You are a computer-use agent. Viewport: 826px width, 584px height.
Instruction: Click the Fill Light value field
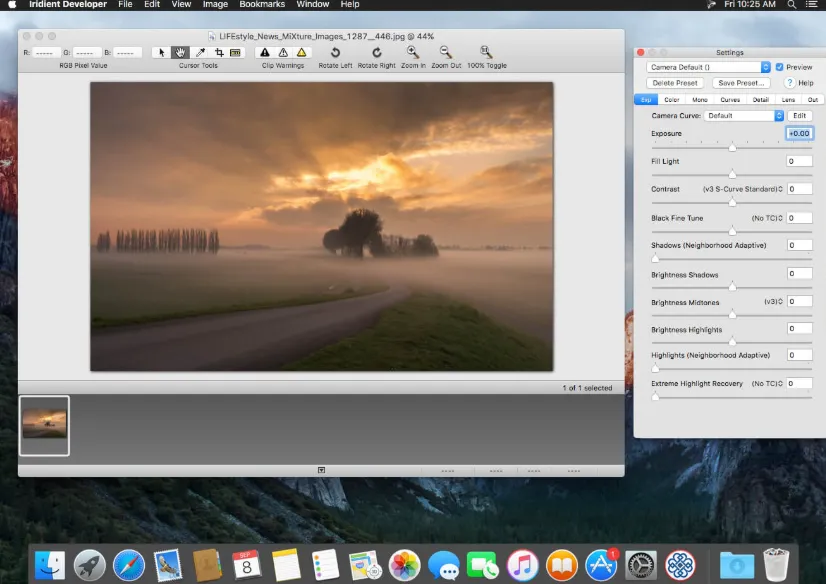click(799, 161)
